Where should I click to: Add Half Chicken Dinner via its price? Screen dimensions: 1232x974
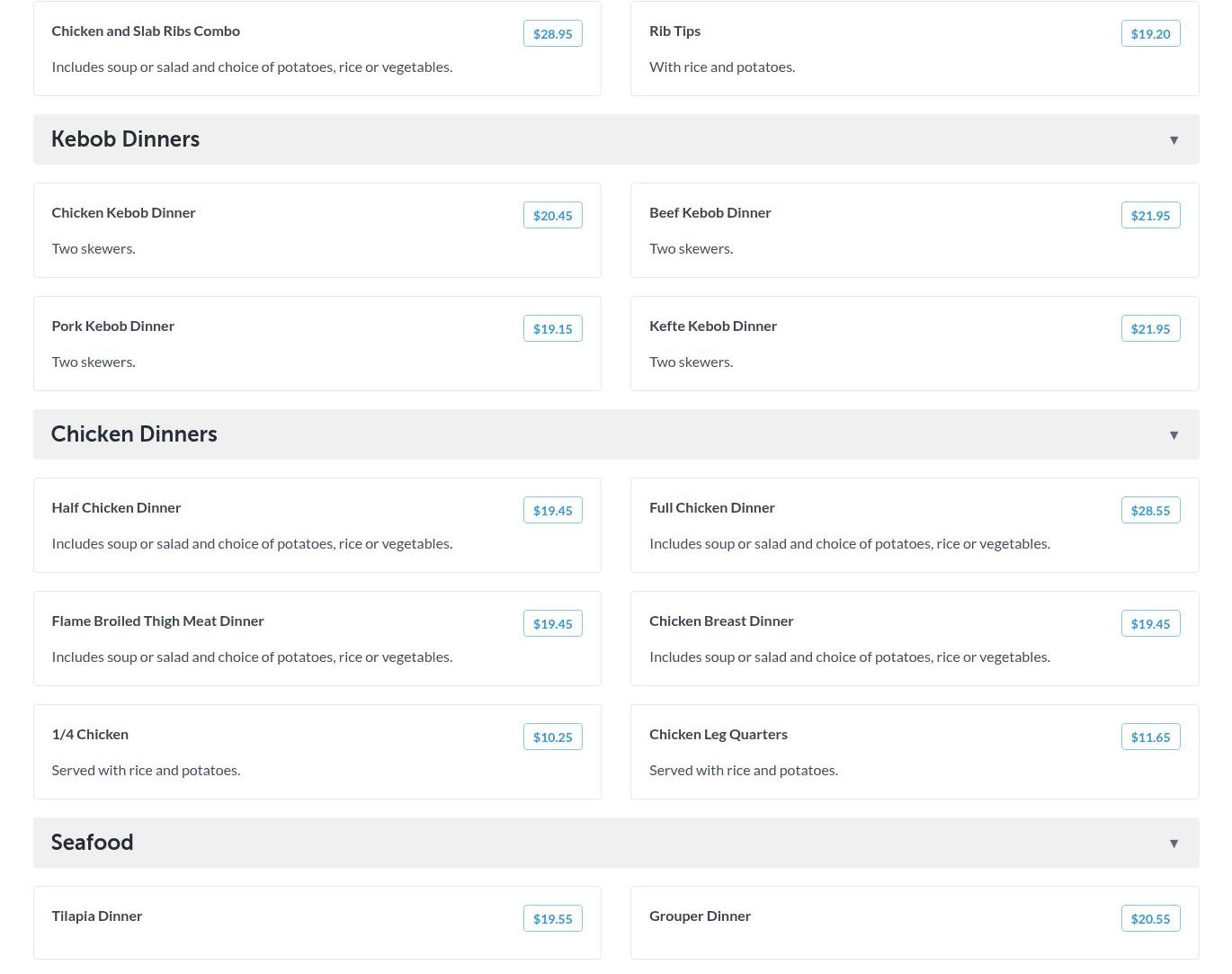[x=552, y=511]
